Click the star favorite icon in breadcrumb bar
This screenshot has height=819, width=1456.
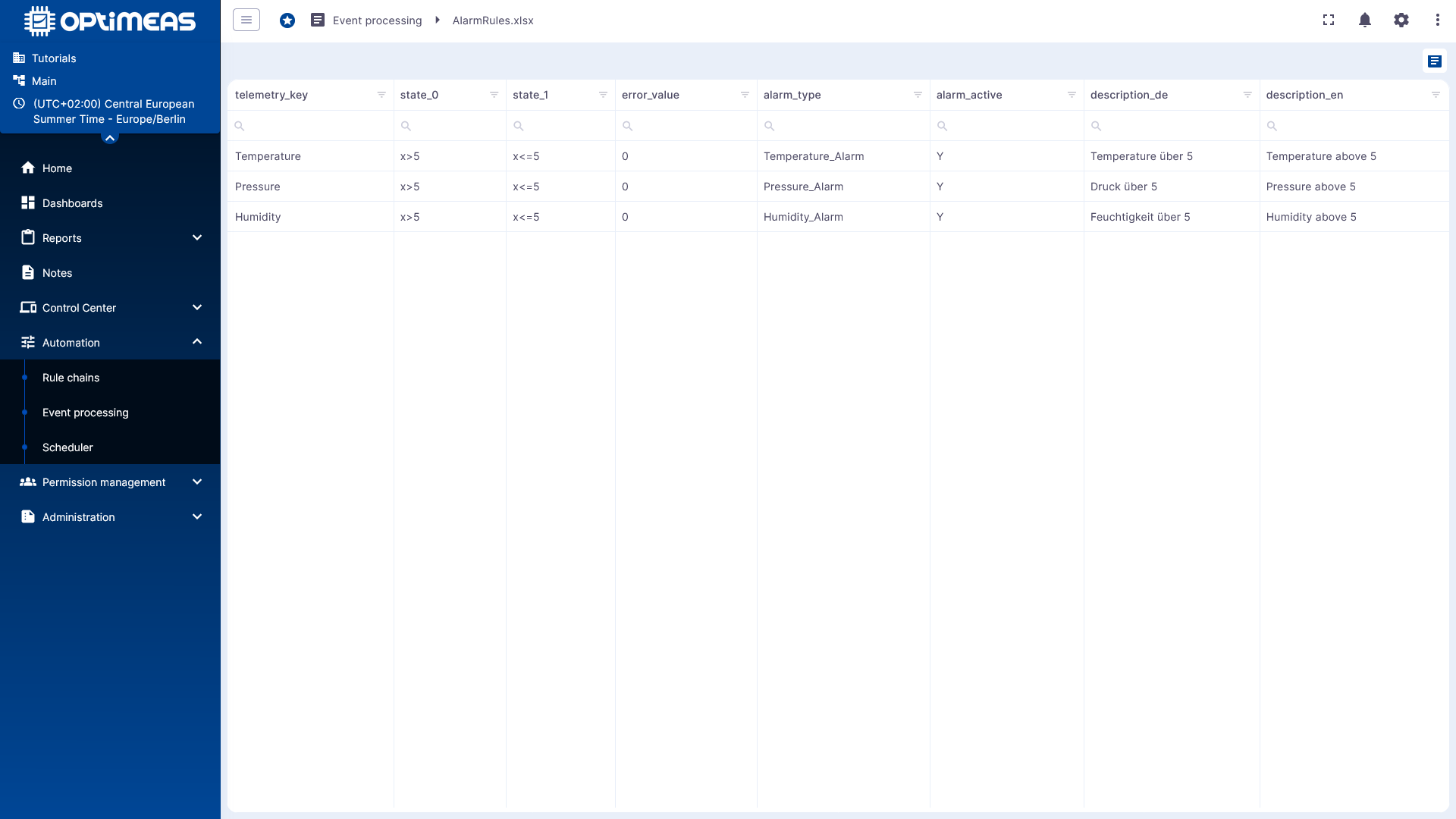tap(287, 20)
